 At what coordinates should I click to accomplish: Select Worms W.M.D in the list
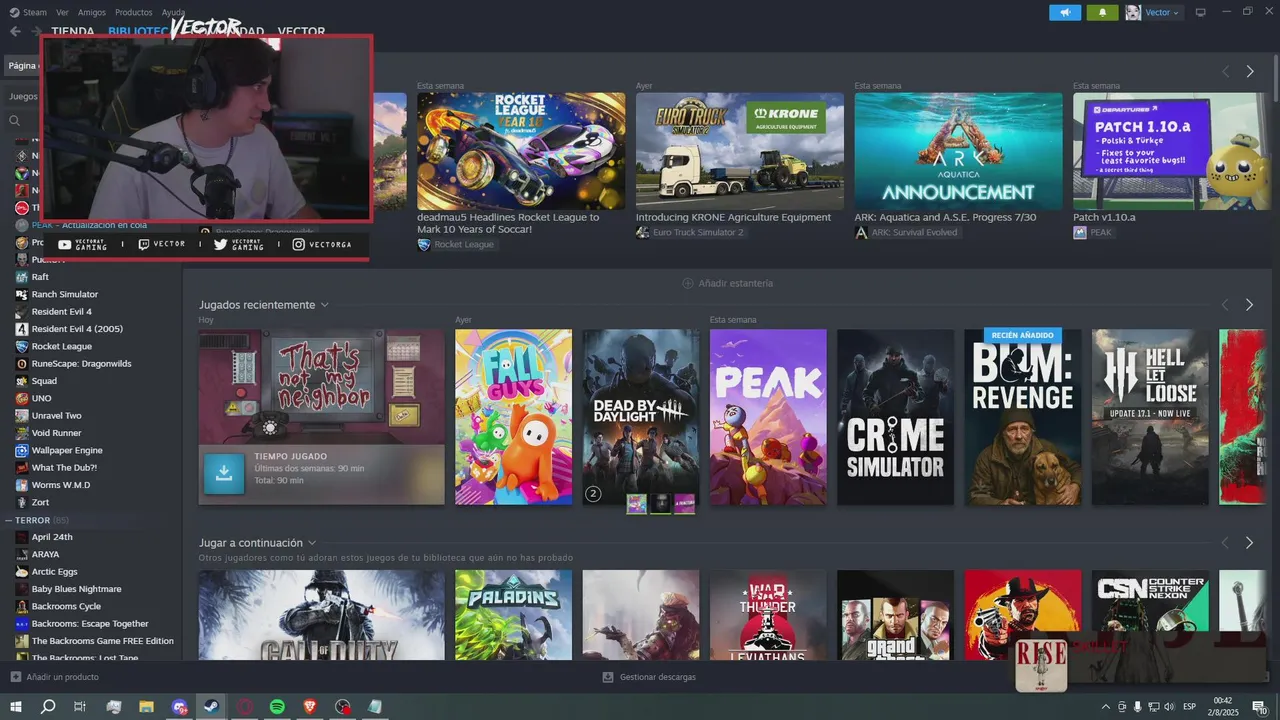(x=61, y=485)
